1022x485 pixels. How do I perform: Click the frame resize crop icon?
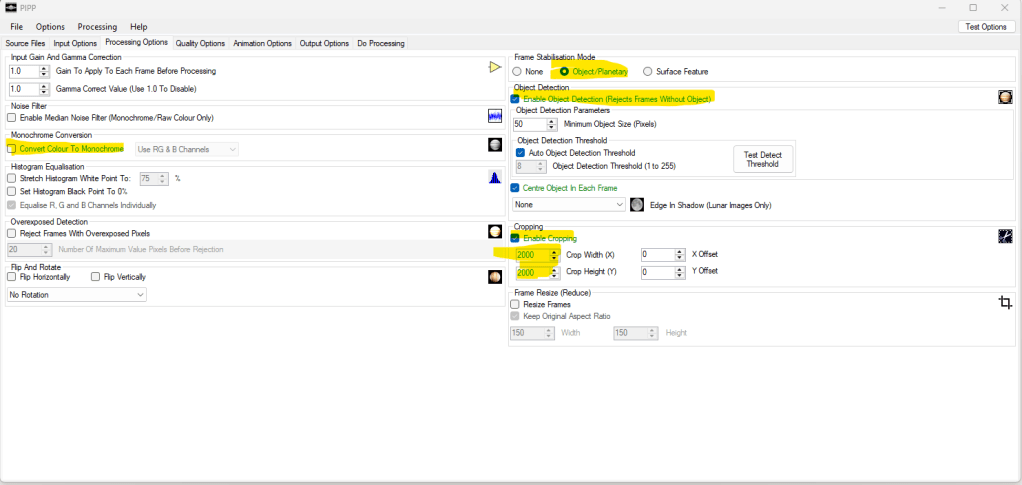(x=1005, y=303)
